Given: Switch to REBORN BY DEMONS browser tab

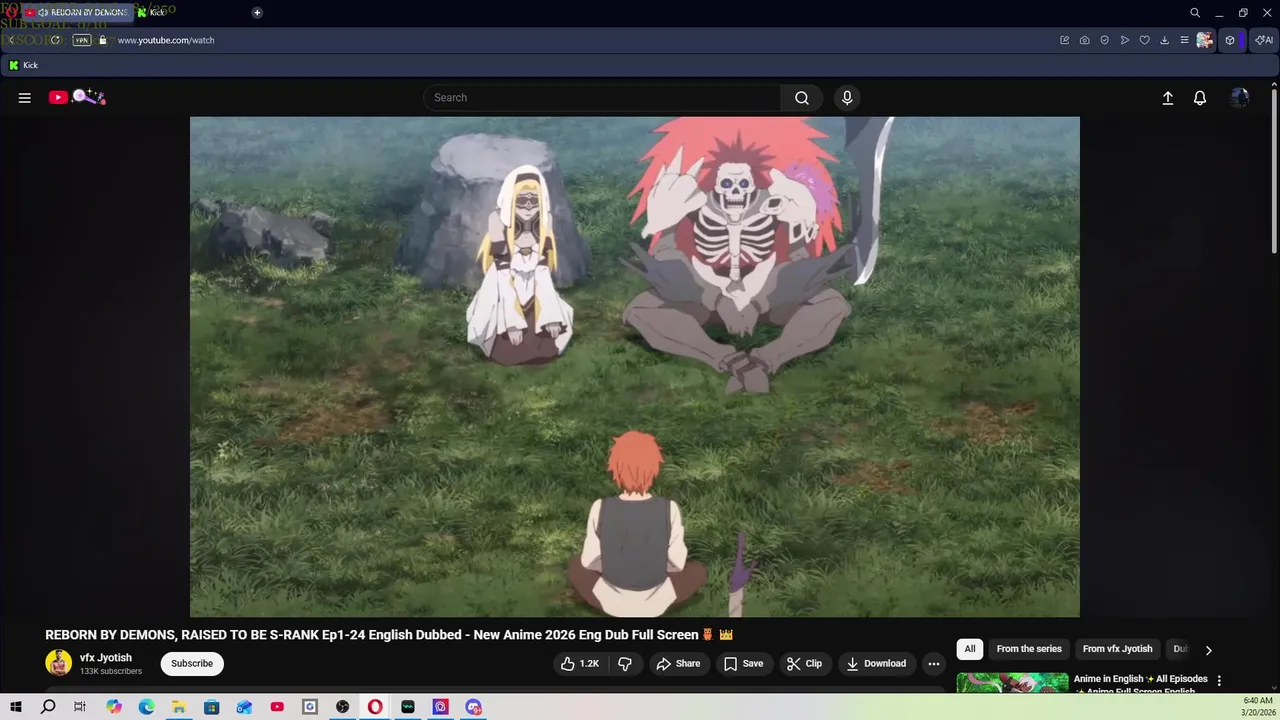Looking at the screenshot, I should (80, 12).
